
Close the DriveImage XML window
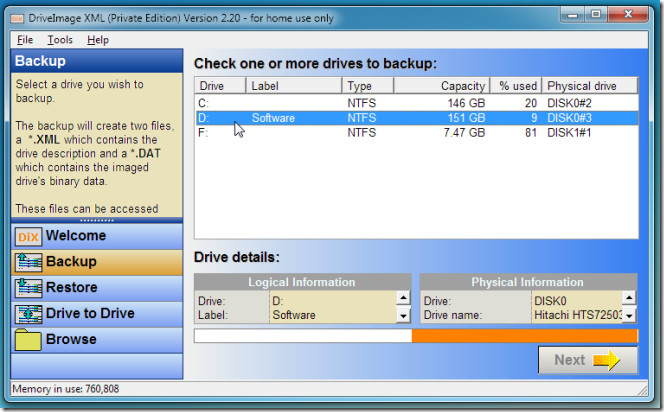[628, 15]
